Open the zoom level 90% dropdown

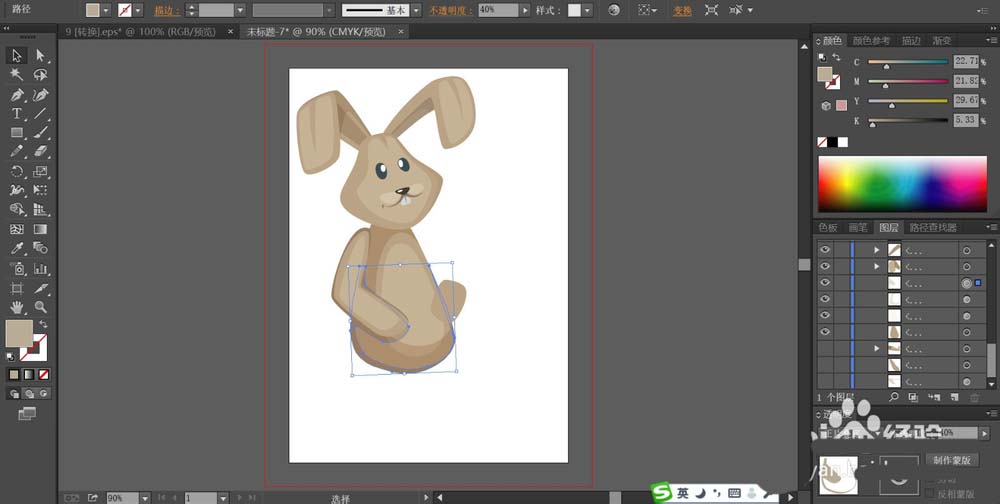(x=145, y=497)
